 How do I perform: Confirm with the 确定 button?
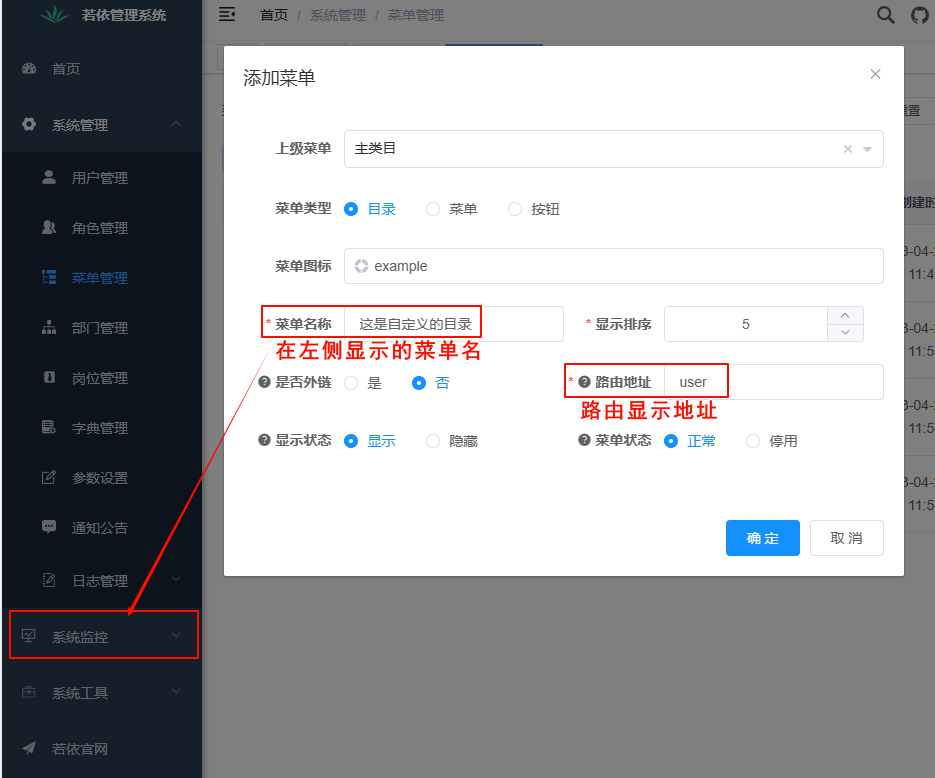(x=763, y=538)
